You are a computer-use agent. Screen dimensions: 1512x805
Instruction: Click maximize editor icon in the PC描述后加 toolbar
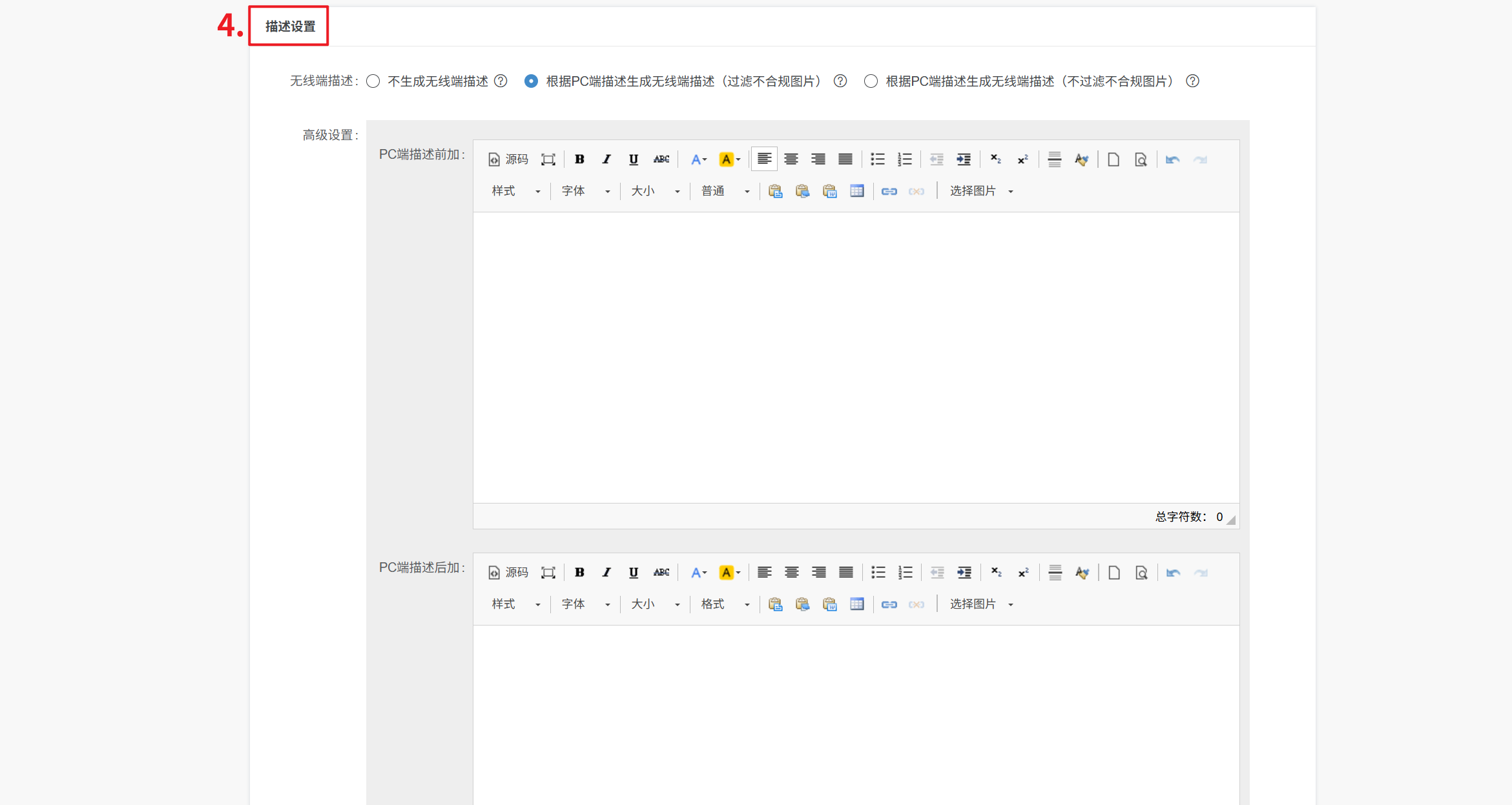[548, 573]
